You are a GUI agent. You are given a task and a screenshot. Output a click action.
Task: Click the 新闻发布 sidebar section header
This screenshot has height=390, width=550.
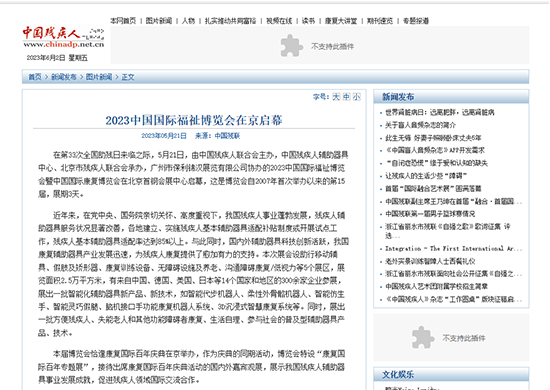tap(398, 97)
